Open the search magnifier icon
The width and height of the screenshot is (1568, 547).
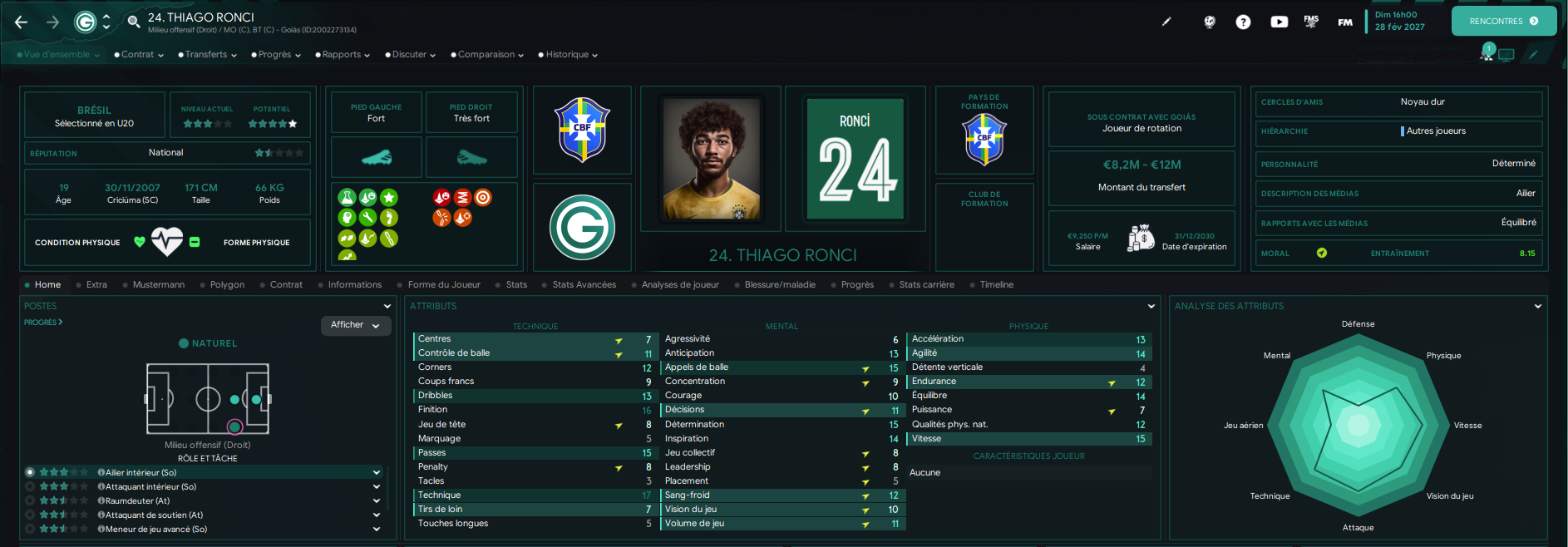[133, 22]
